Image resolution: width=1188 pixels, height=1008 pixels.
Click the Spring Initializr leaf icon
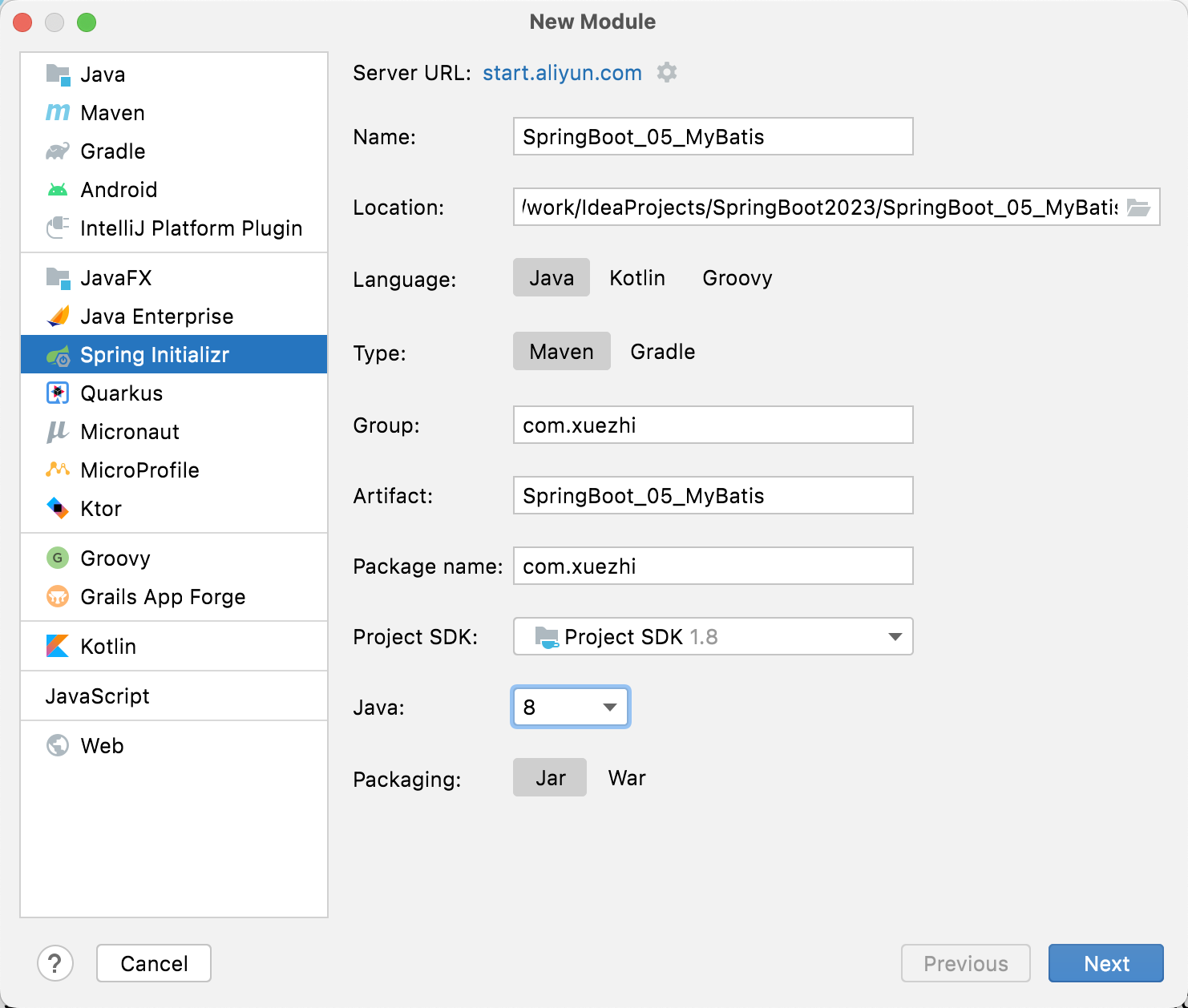(58, 355)
